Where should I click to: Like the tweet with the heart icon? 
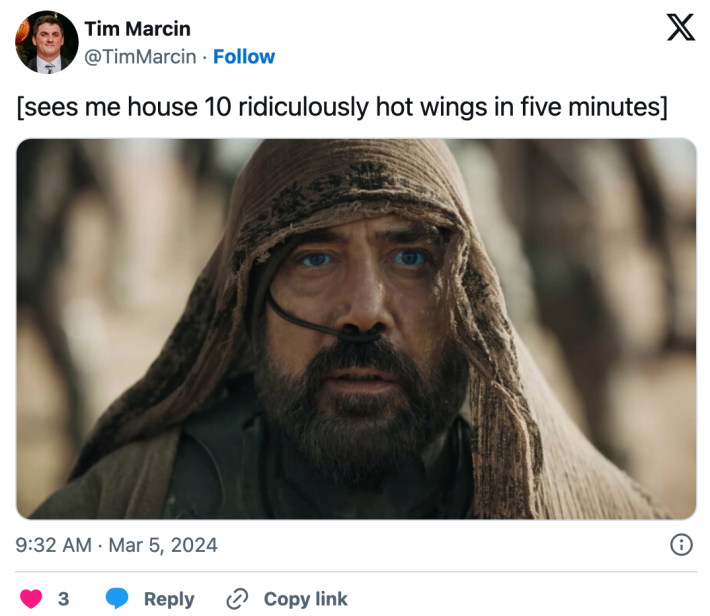click(32, 598)
